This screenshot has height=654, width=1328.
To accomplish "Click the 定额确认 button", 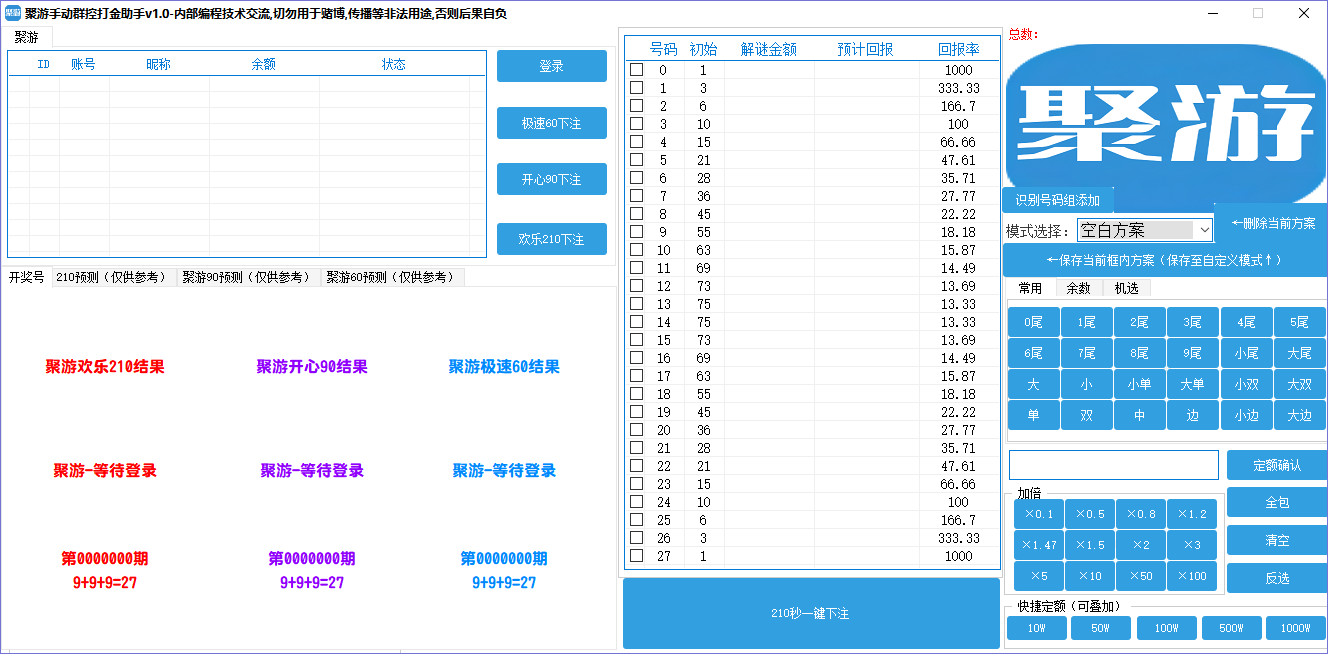I will pos(1276,464).
